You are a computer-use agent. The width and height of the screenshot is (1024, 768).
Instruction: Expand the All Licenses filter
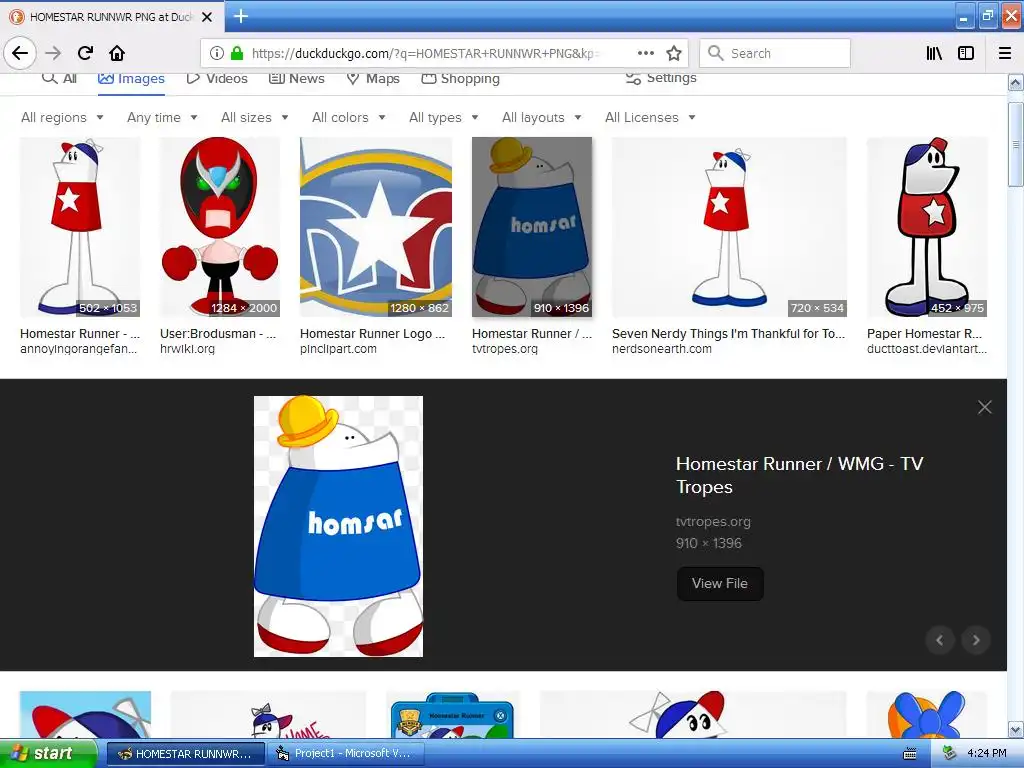[x=650, y=118]
